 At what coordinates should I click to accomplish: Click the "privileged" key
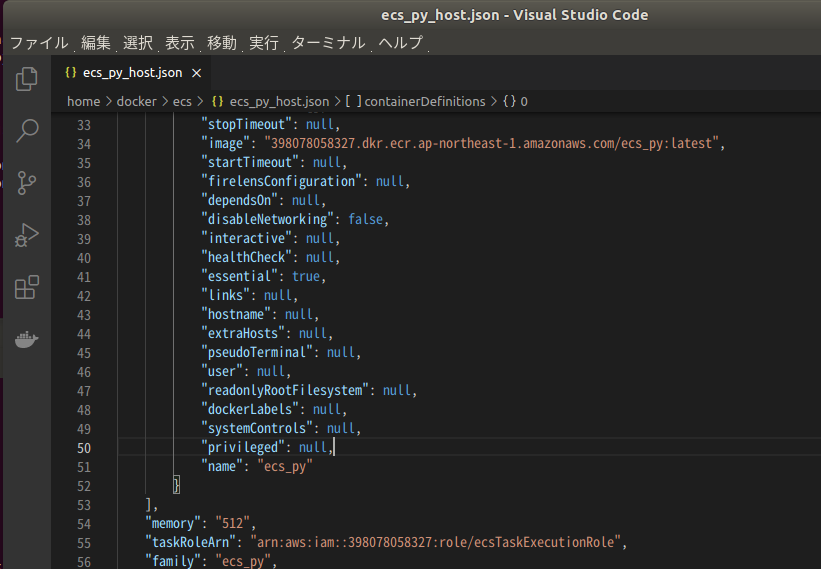[x=243, y=447]
